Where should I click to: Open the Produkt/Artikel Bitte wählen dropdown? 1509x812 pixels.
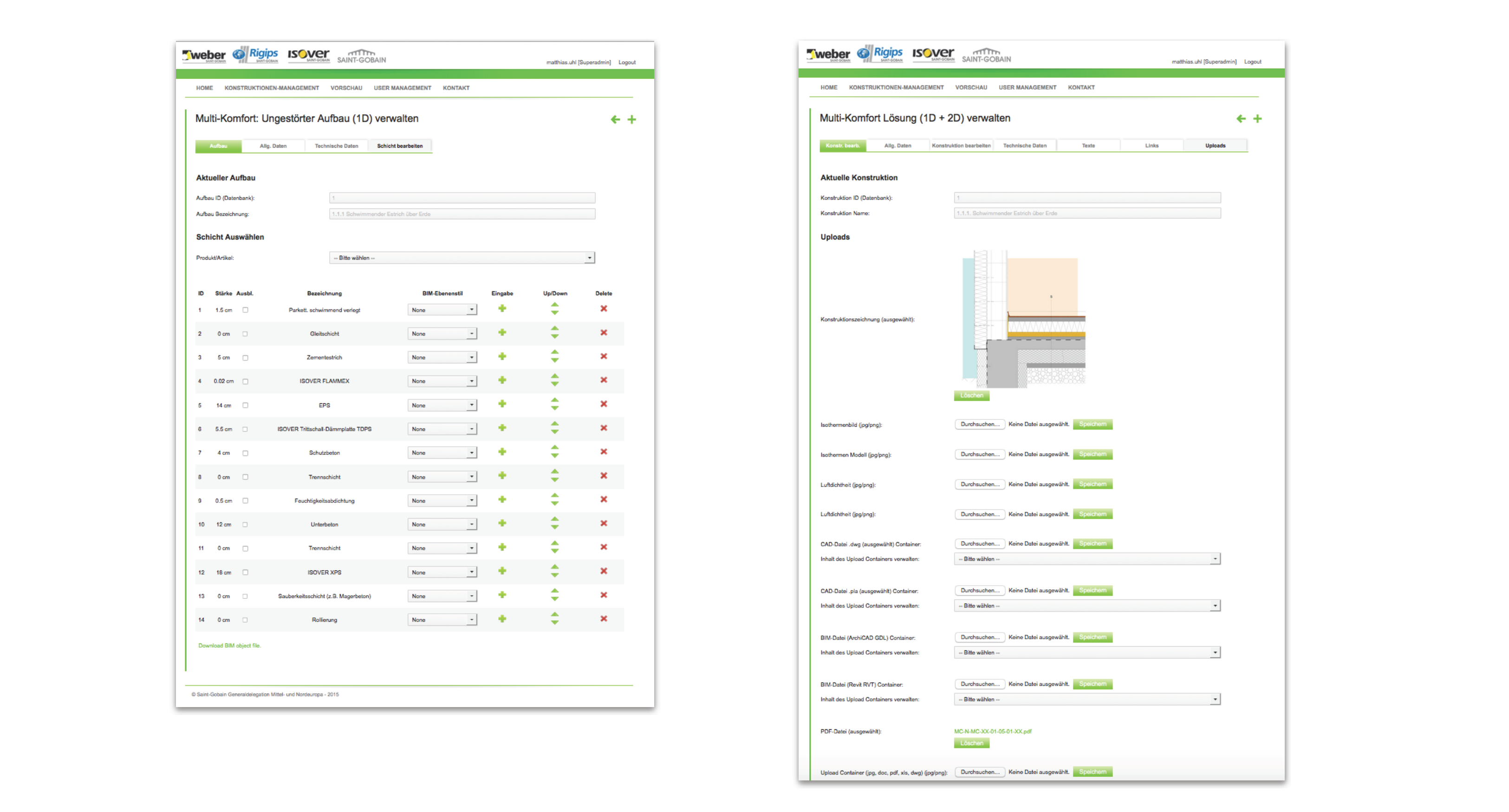[462, 258]
